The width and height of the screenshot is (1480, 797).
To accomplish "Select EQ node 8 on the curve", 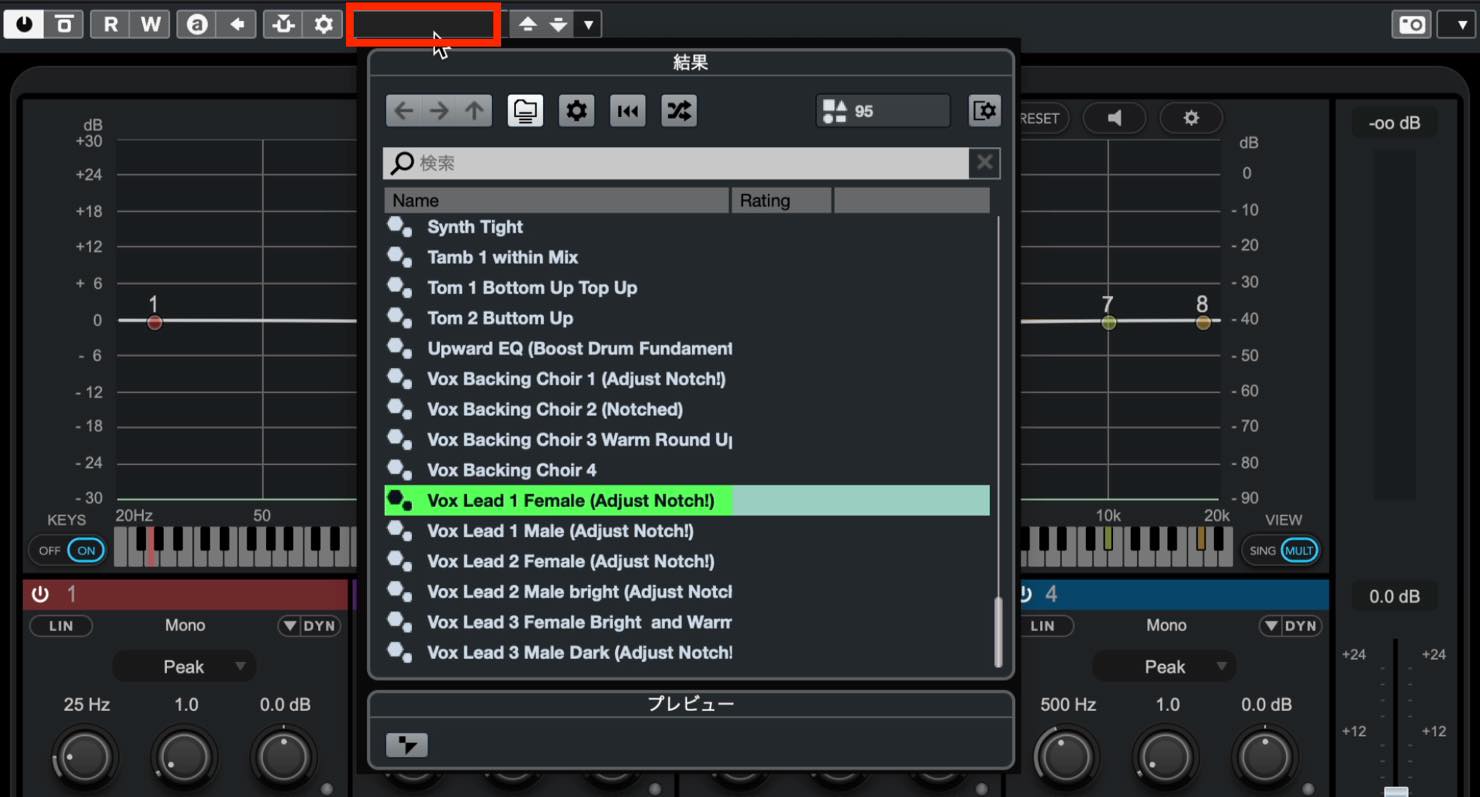I will 1203,322.
